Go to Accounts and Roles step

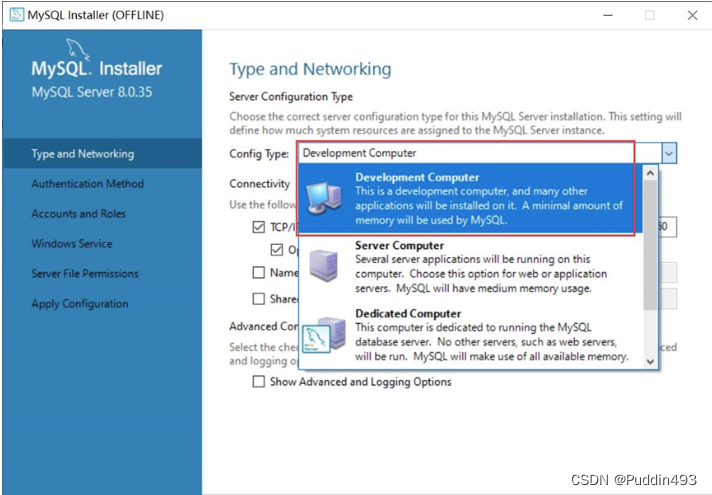point(79,213)
